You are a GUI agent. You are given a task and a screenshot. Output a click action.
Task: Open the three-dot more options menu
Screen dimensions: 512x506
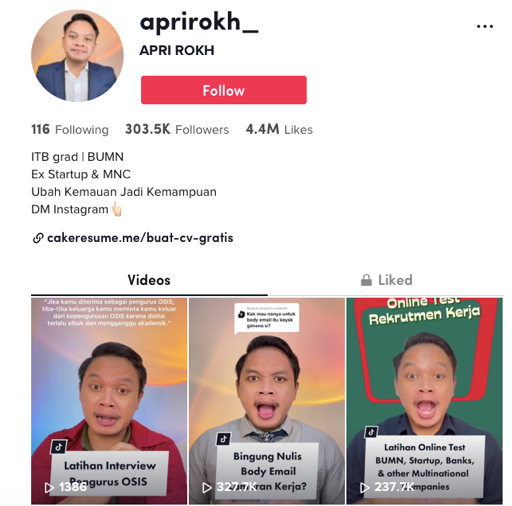point(485,26)
